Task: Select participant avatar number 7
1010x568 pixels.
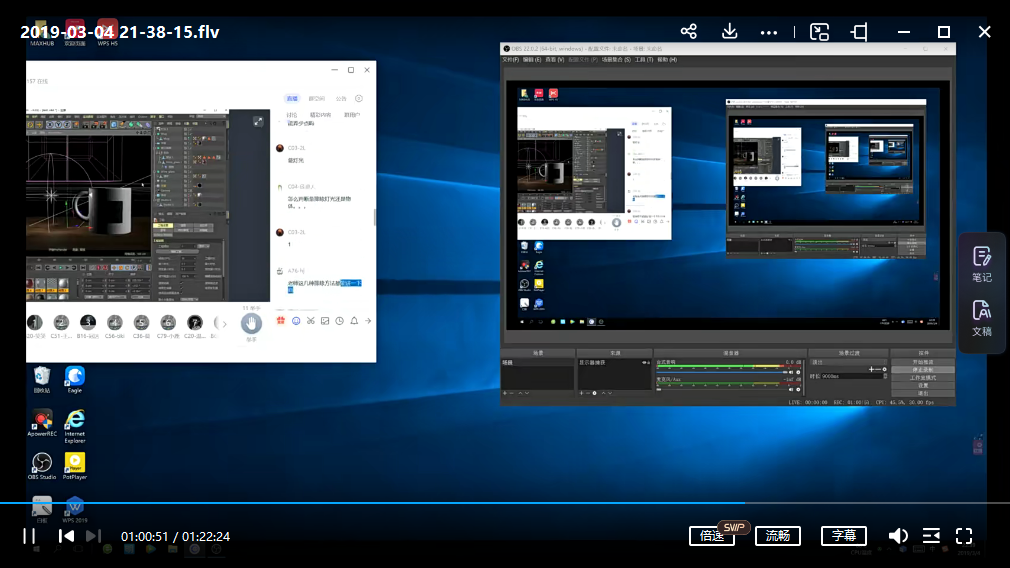Action: [195, 322]
